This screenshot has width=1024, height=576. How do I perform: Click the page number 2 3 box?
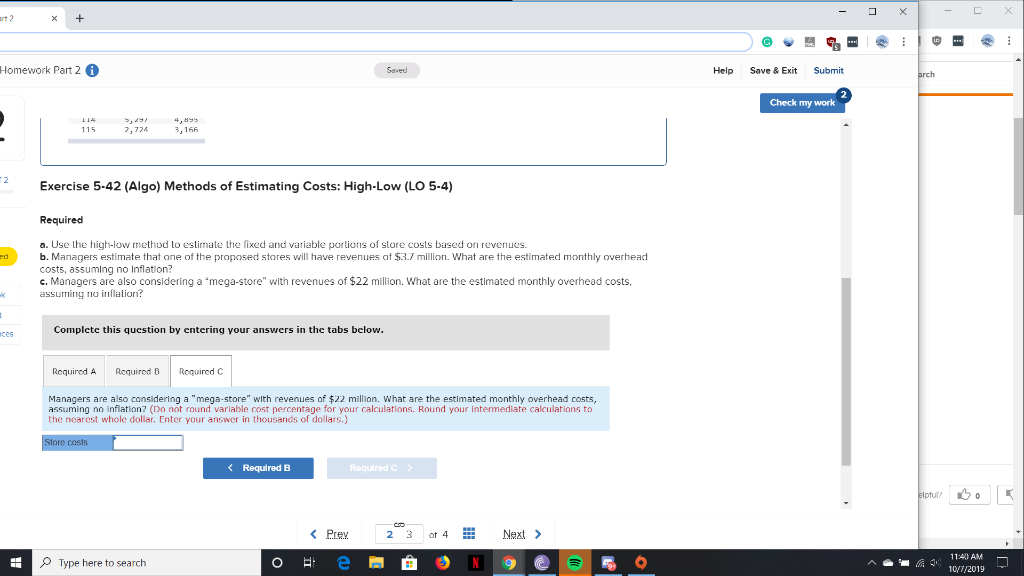point(399,534)
